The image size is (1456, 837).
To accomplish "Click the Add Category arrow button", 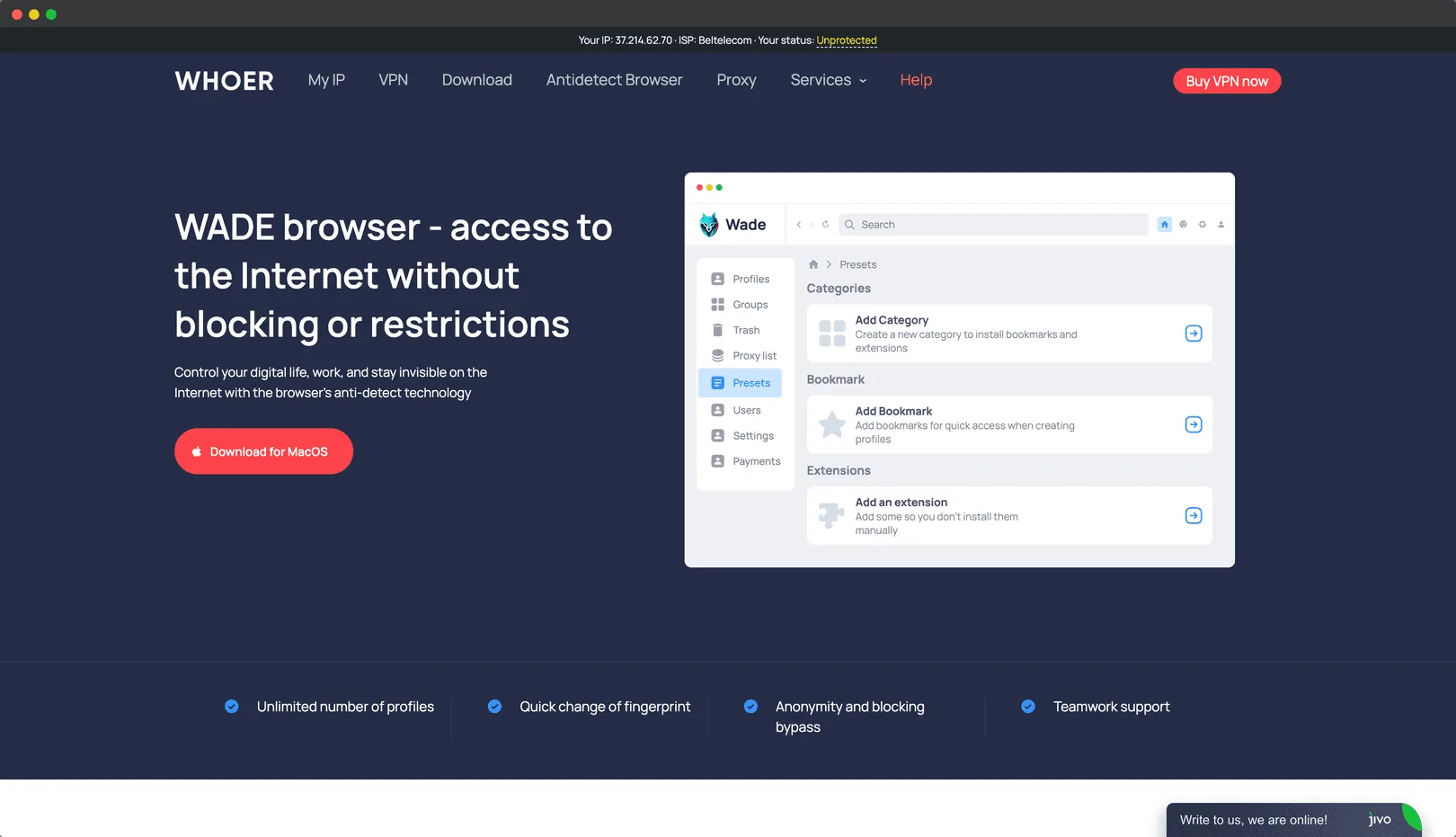I will click(x=1194, y=334).
